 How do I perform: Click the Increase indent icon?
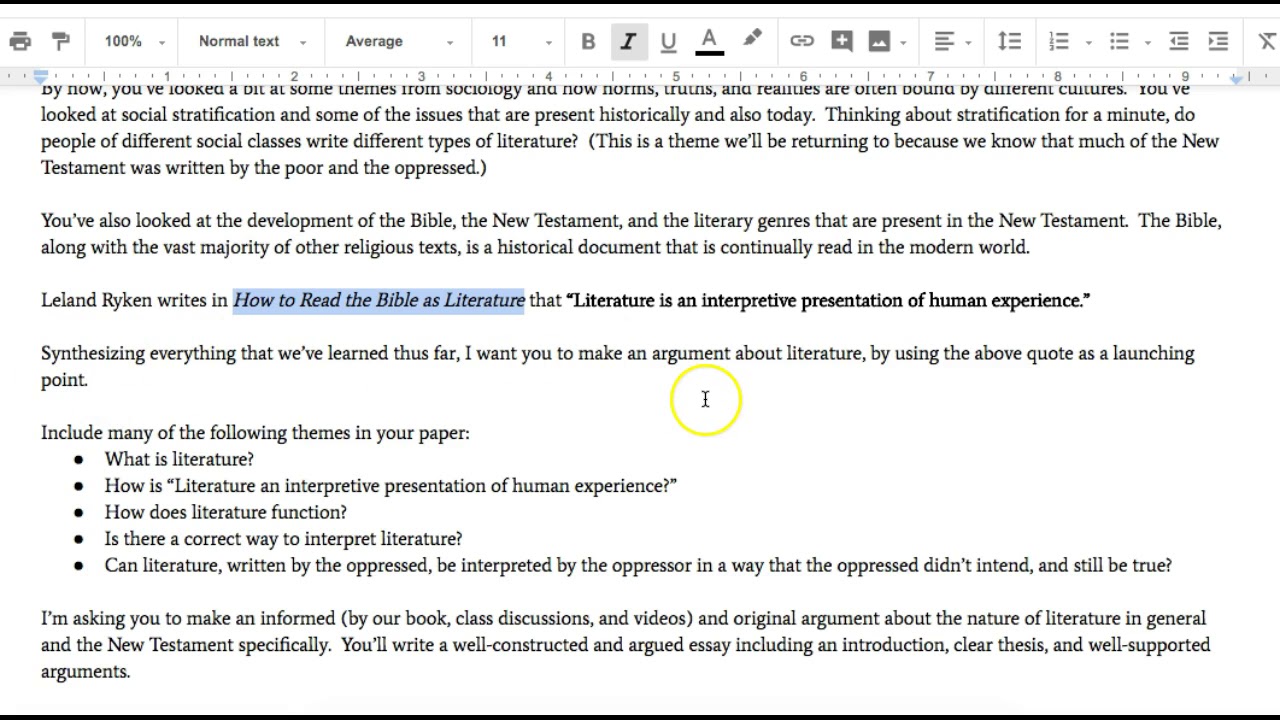(1218, 41)
